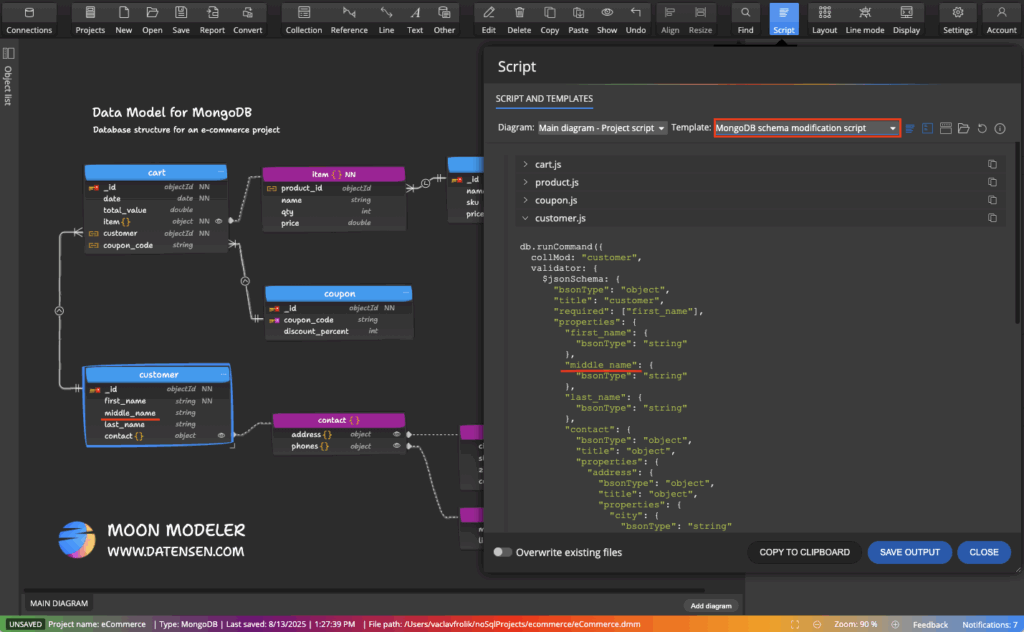Toggle the Object list side panel
The height and width of the screenshot is (632, 1024).
point(8,54)
